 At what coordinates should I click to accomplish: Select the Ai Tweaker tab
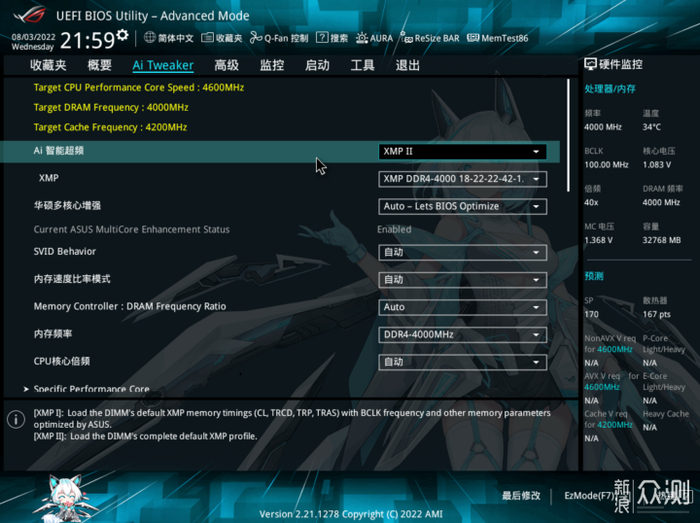163,65
